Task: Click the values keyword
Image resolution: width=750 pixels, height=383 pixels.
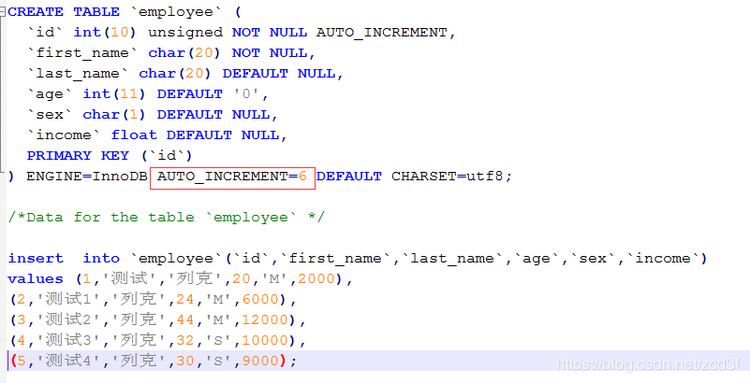Action: coord(35,279)
